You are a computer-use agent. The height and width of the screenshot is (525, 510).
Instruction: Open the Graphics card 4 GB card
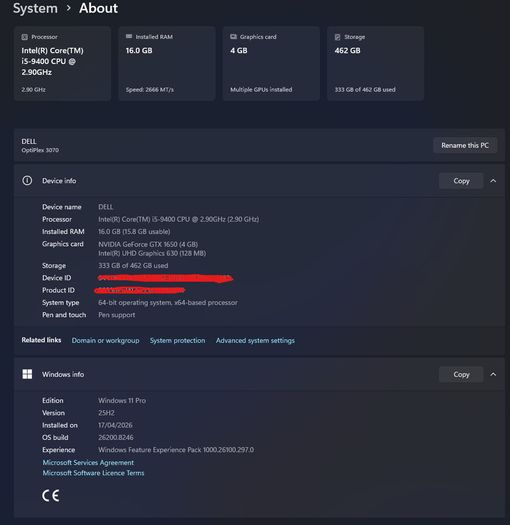point(271,63)
